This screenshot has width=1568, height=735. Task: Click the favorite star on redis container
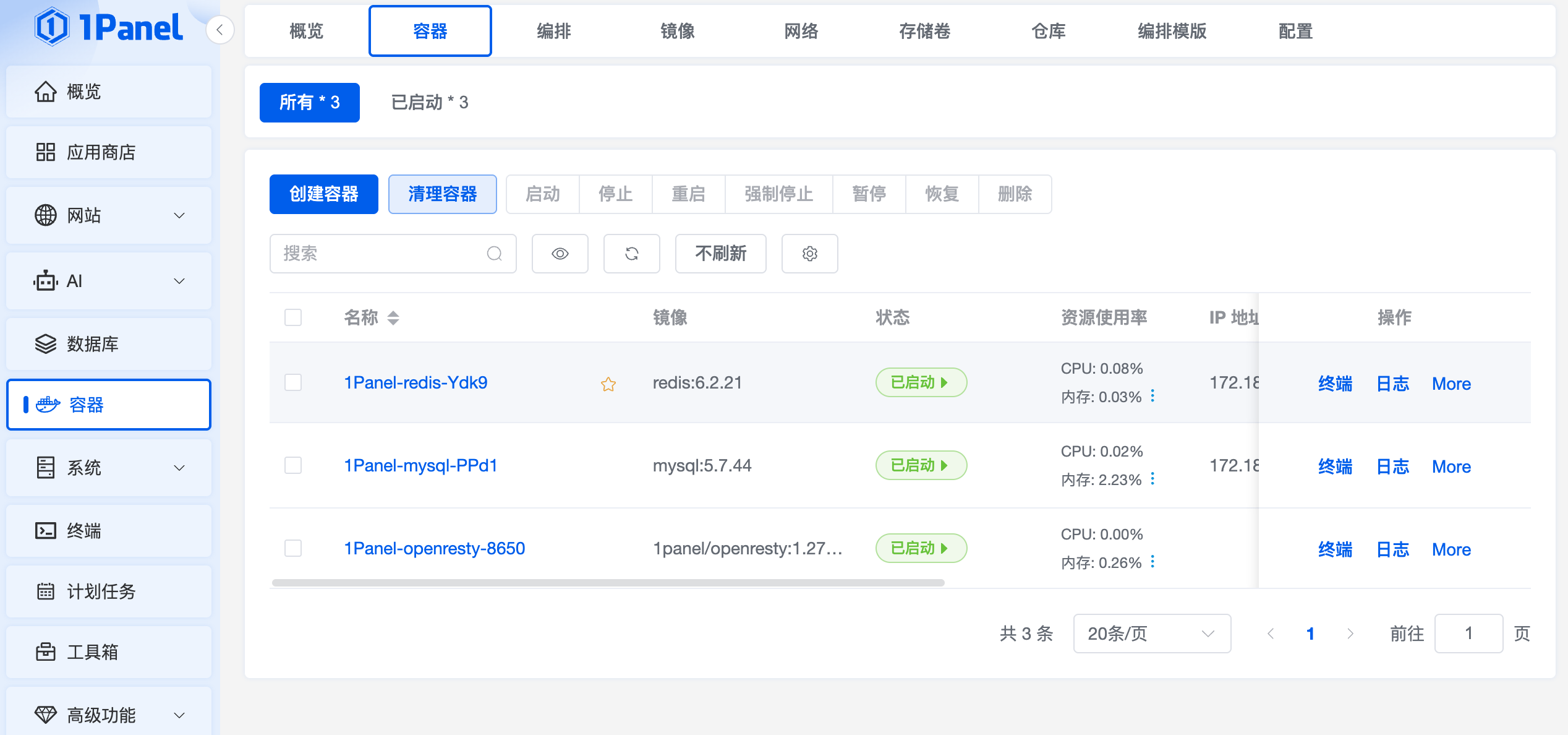[x=608, y=384]
